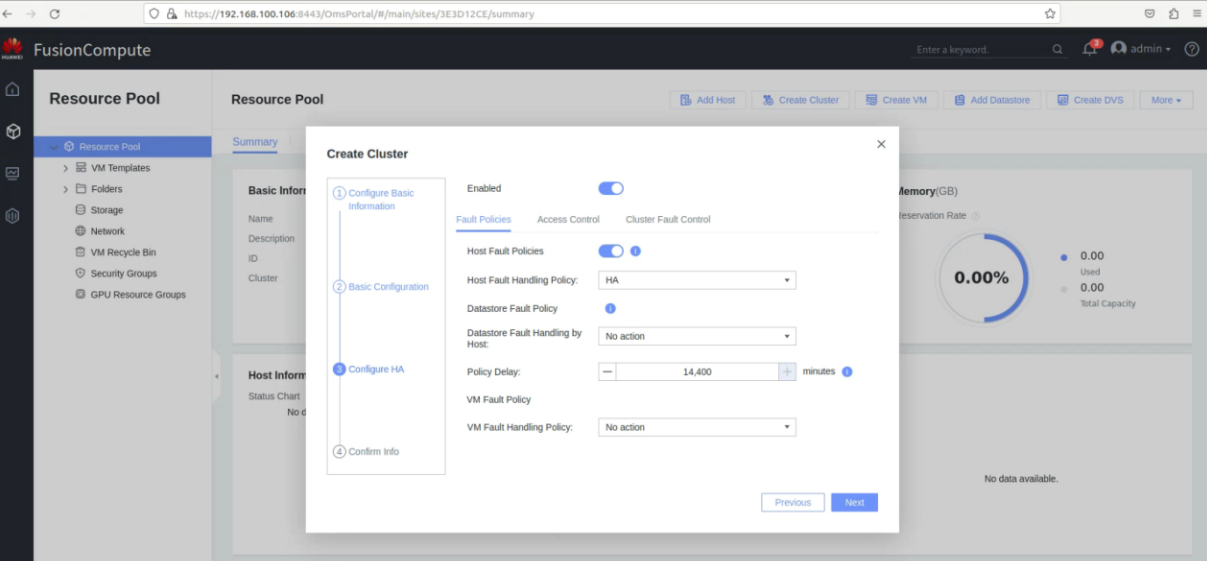
Task: Expand the Folders tree node
Action: pos(66,189)
